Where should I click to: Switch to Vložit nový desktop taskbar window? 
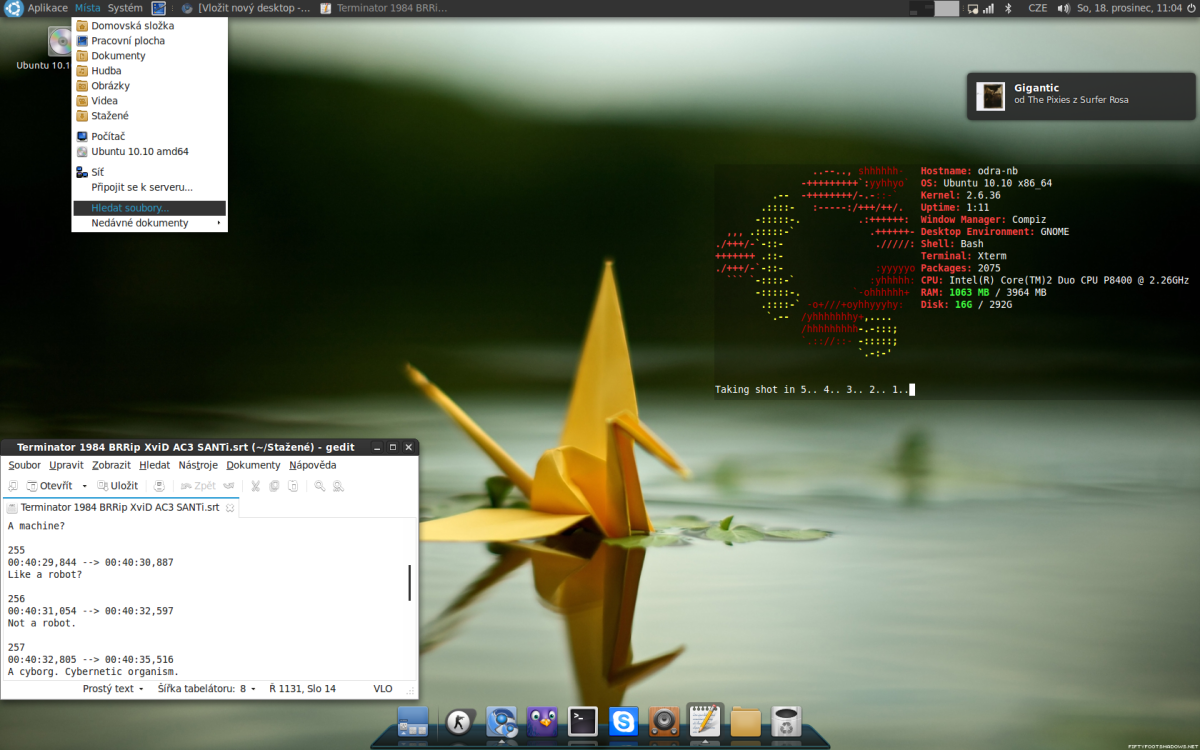coord(246,8)
